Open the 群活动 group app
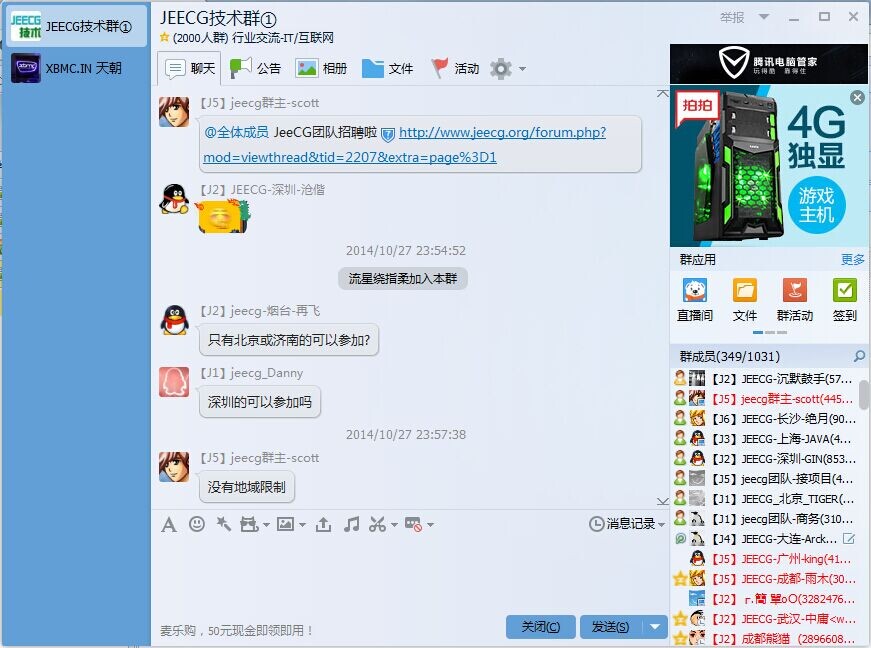The width and height of the screenshot is (871, 648). 794,300
